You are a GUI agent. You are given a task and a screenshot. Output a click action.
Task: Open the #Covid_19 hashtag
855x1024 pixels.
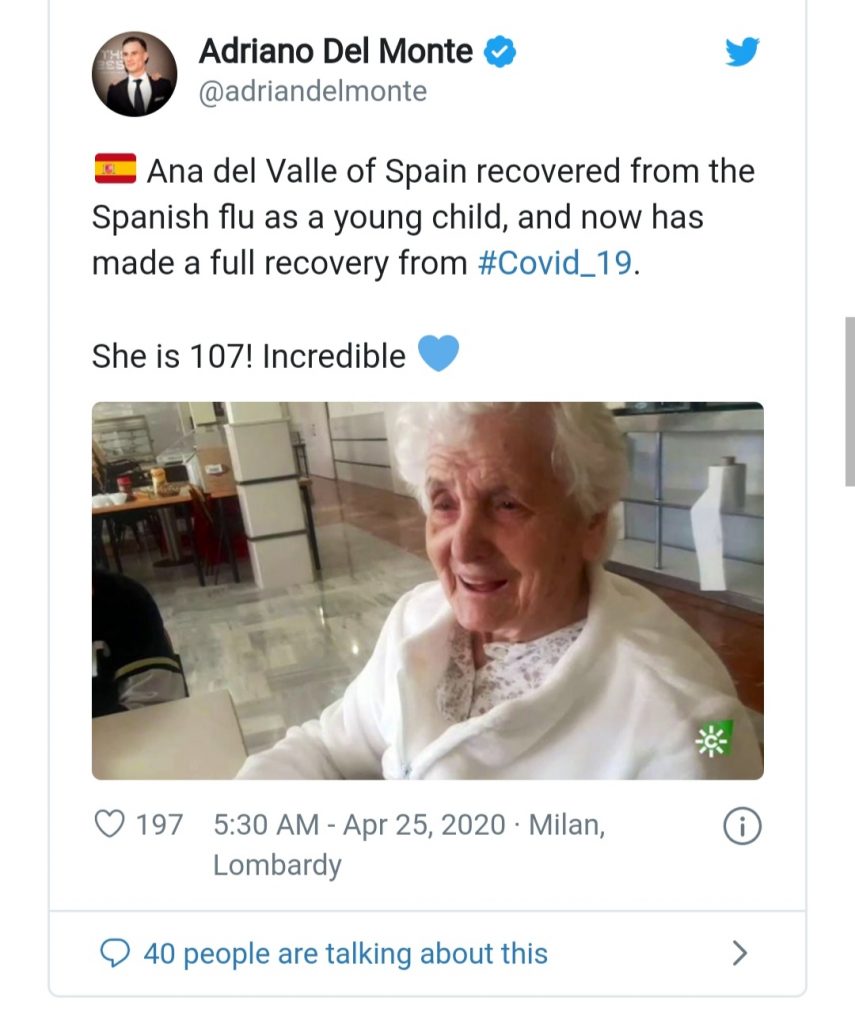tap(554, 263)
